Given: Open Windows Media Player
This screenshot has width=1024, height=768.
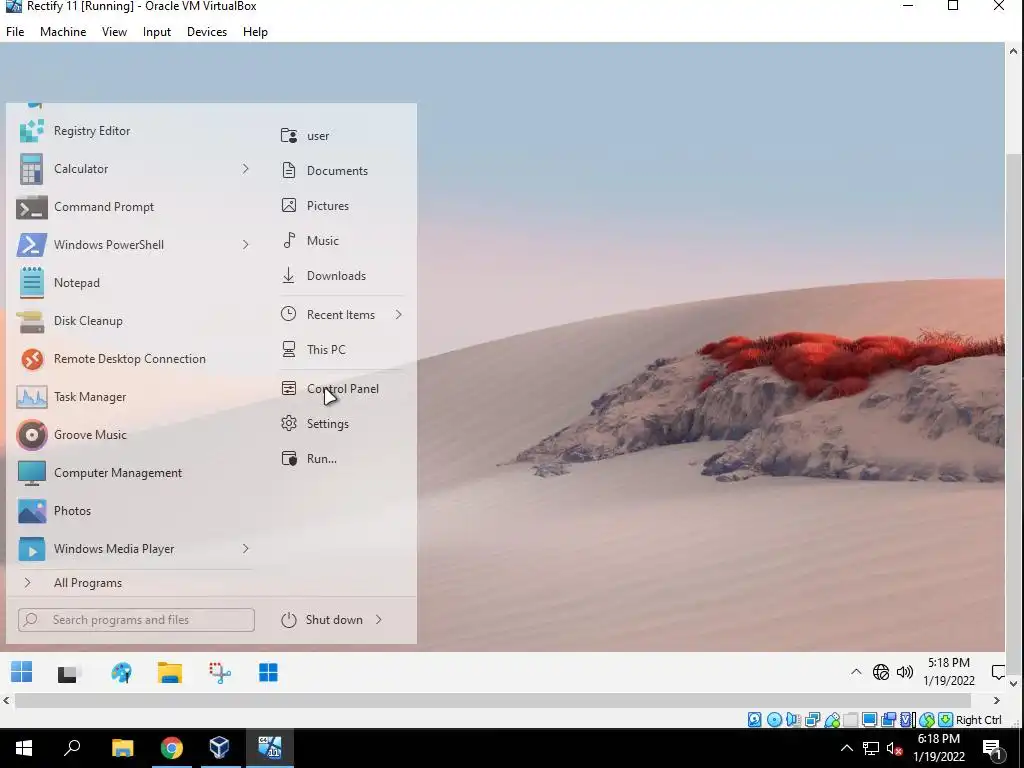Looking at the screenshot, I should point(114,549).
